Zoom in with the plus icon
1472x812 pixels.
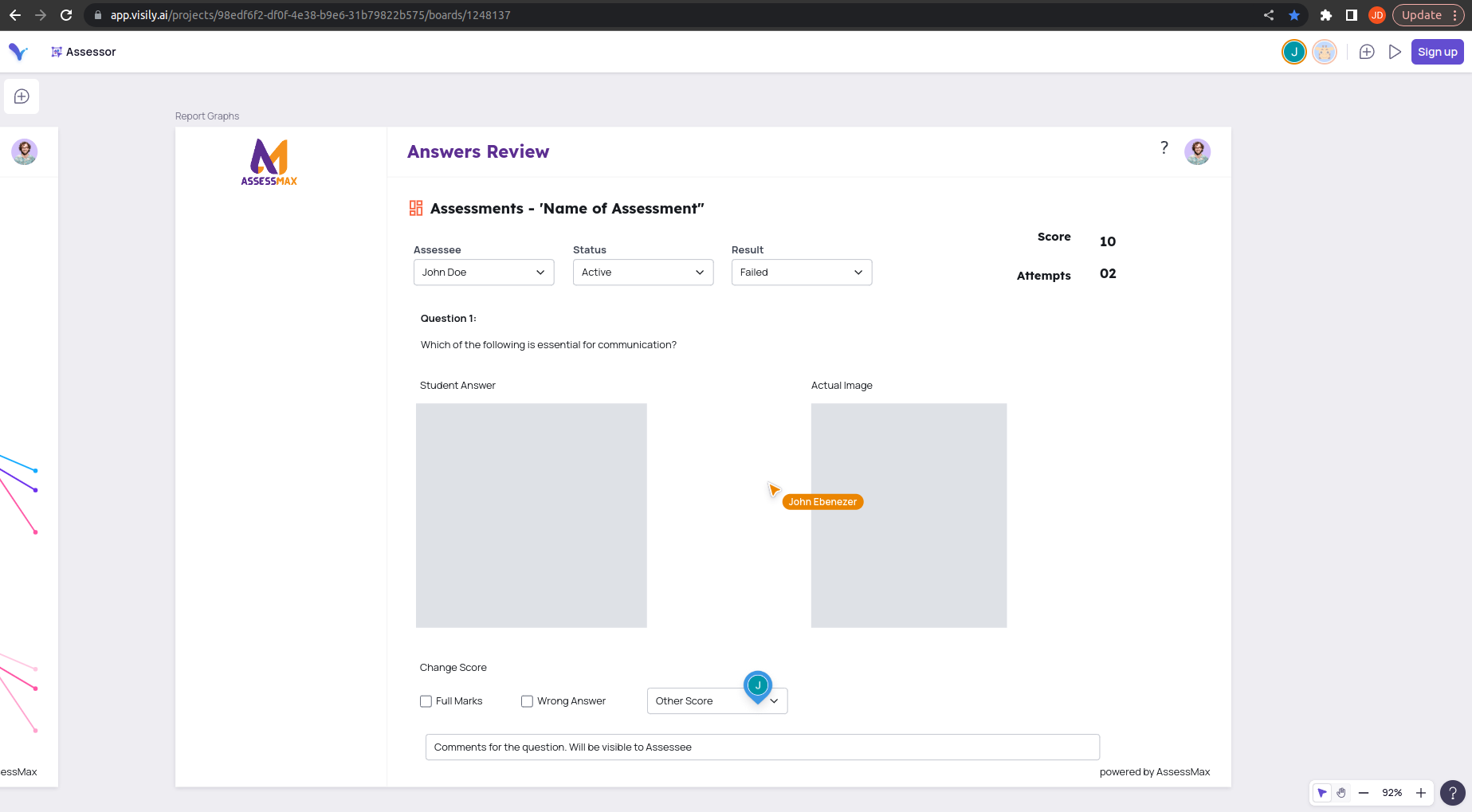click(x=1421, y=793)
